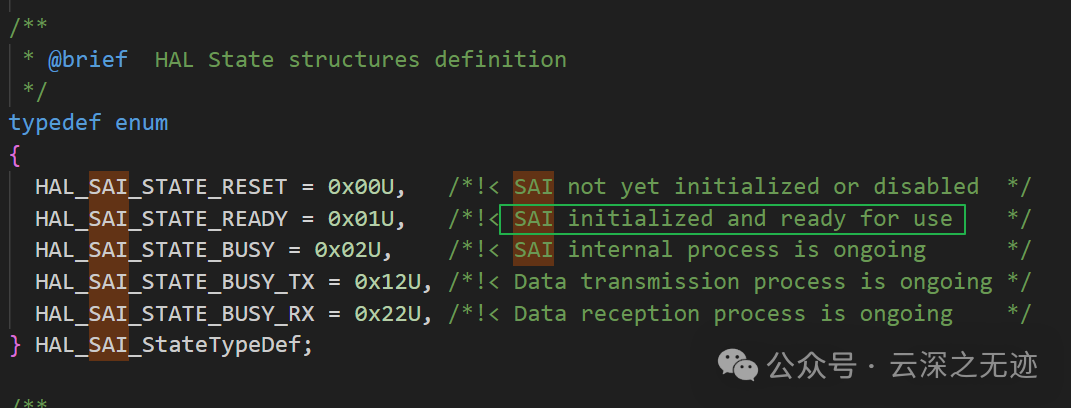This screenshot has height=408, width=1071.
Task: Select HAL_SAI_STATE_RESET enumerator name
Action: coord(161,187)
